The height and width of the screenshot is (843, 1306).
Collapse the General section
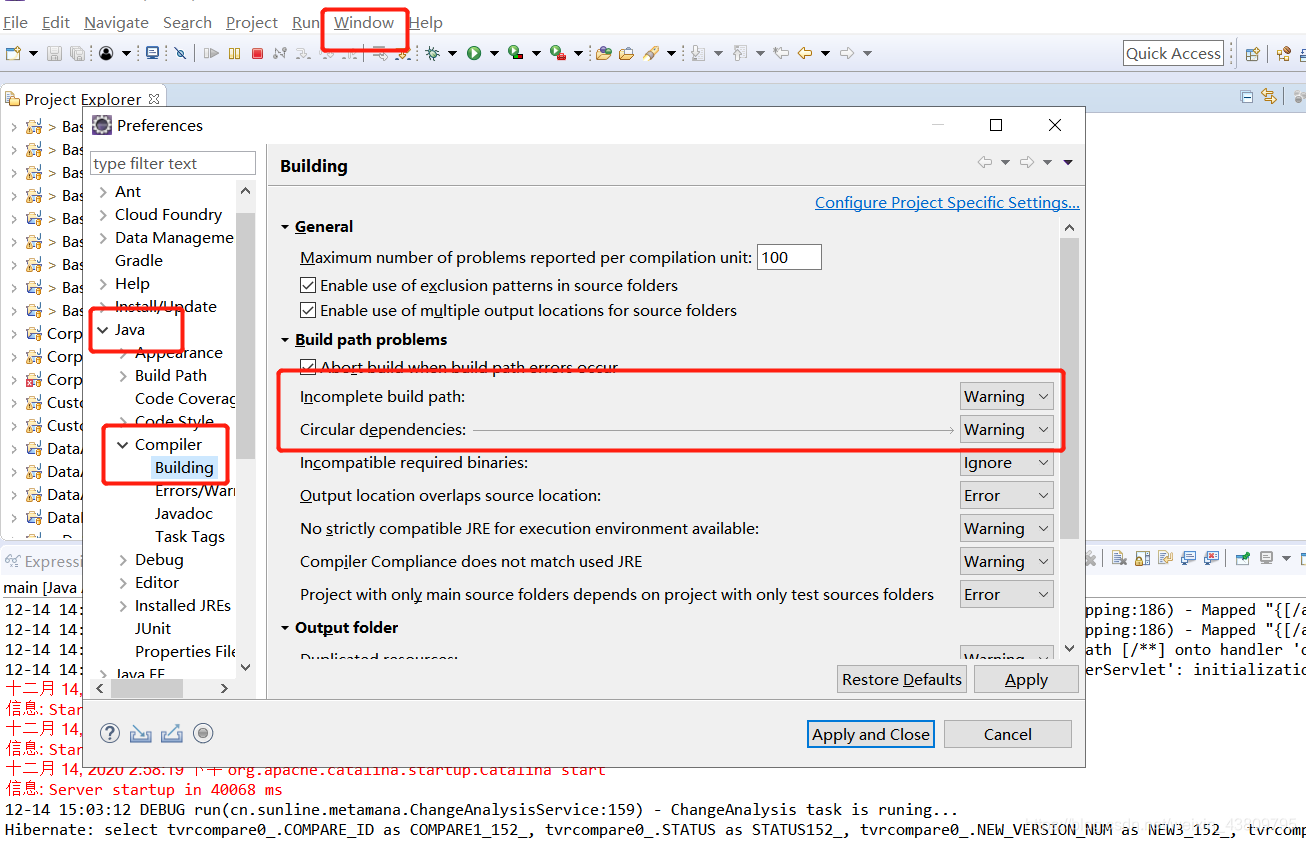point(285,227)
